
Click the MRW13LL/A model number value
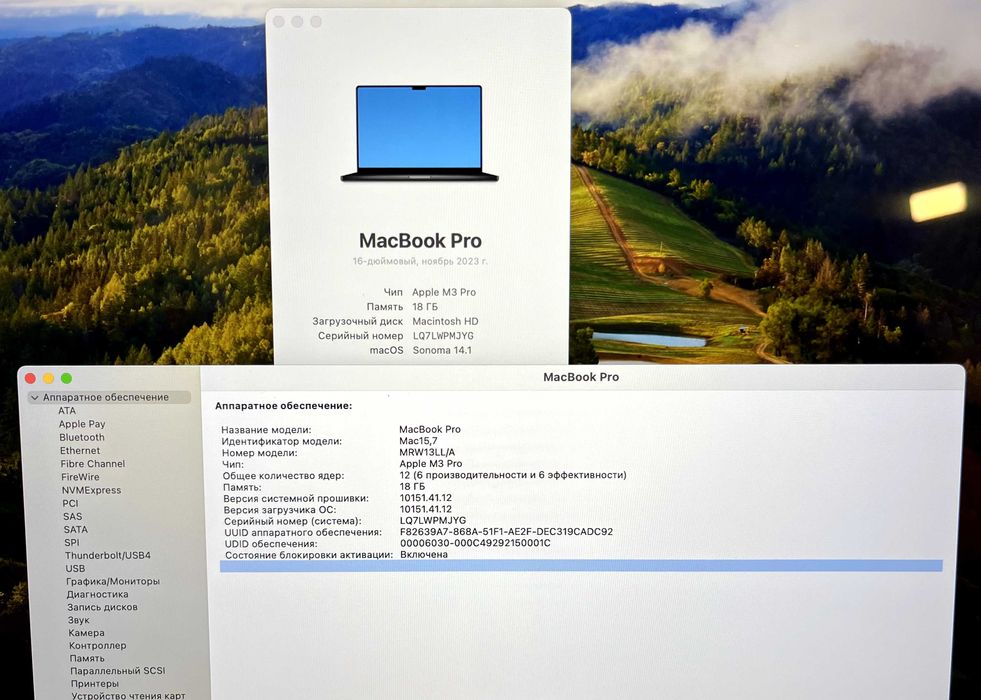[x=427, y=452]
